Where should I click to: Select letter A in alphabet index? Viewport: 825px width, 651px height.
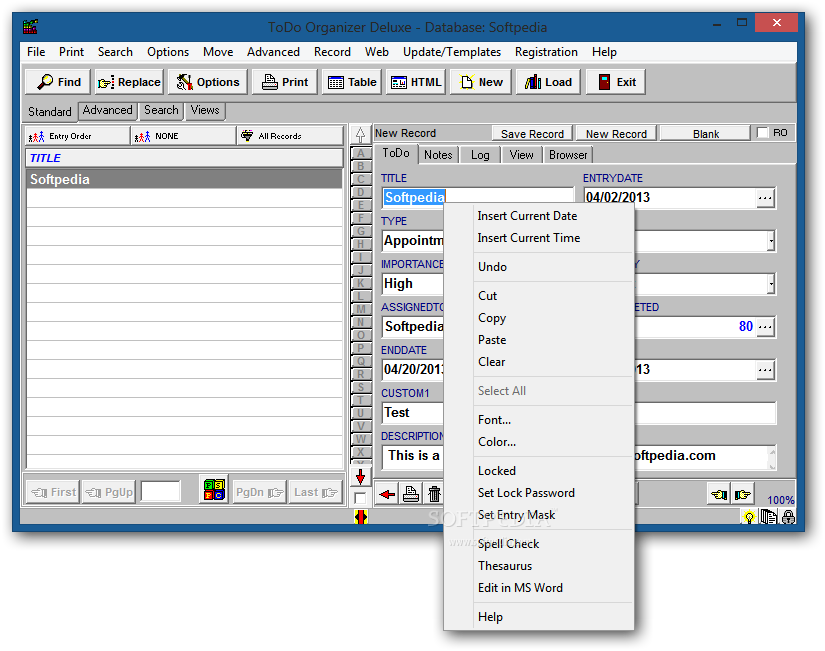tap(360, 153)
